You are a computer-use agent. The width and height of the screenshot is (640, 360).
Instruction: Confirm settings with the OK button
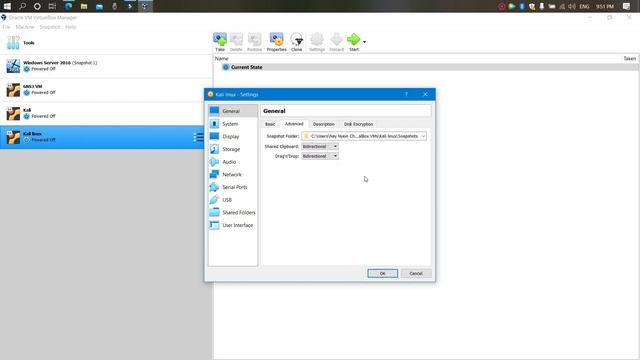pyautogui.click(x=382, y=273)
